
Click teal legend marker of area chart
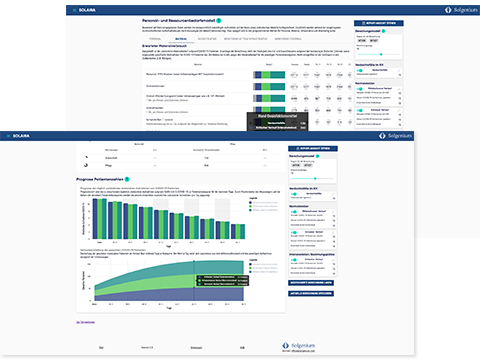pyautogui.click(x=250, y=272)
